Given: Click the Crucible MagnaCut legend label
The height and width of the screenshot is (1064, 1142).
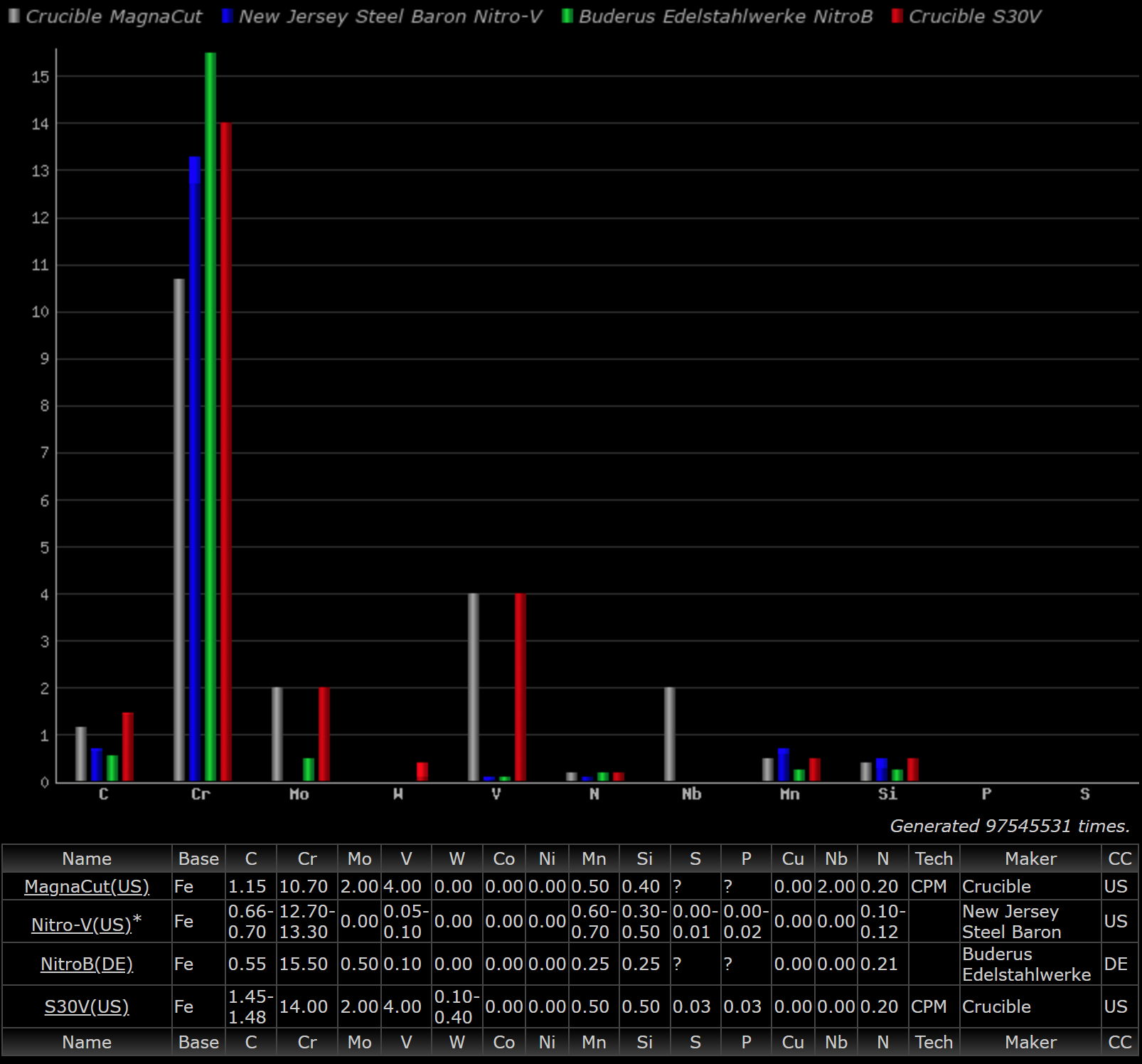Looking at the screenshot, I should [x=114, y=16].
